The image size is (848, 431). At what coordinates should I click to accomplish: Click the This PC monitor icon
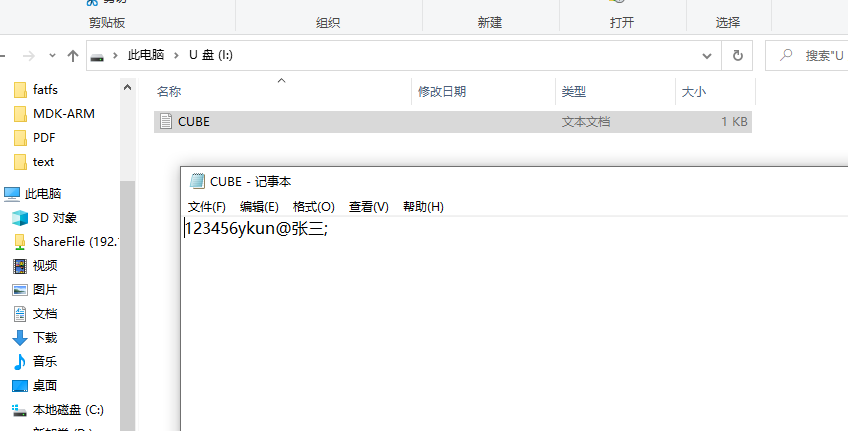pyautogui.click(x=12, y=194)
